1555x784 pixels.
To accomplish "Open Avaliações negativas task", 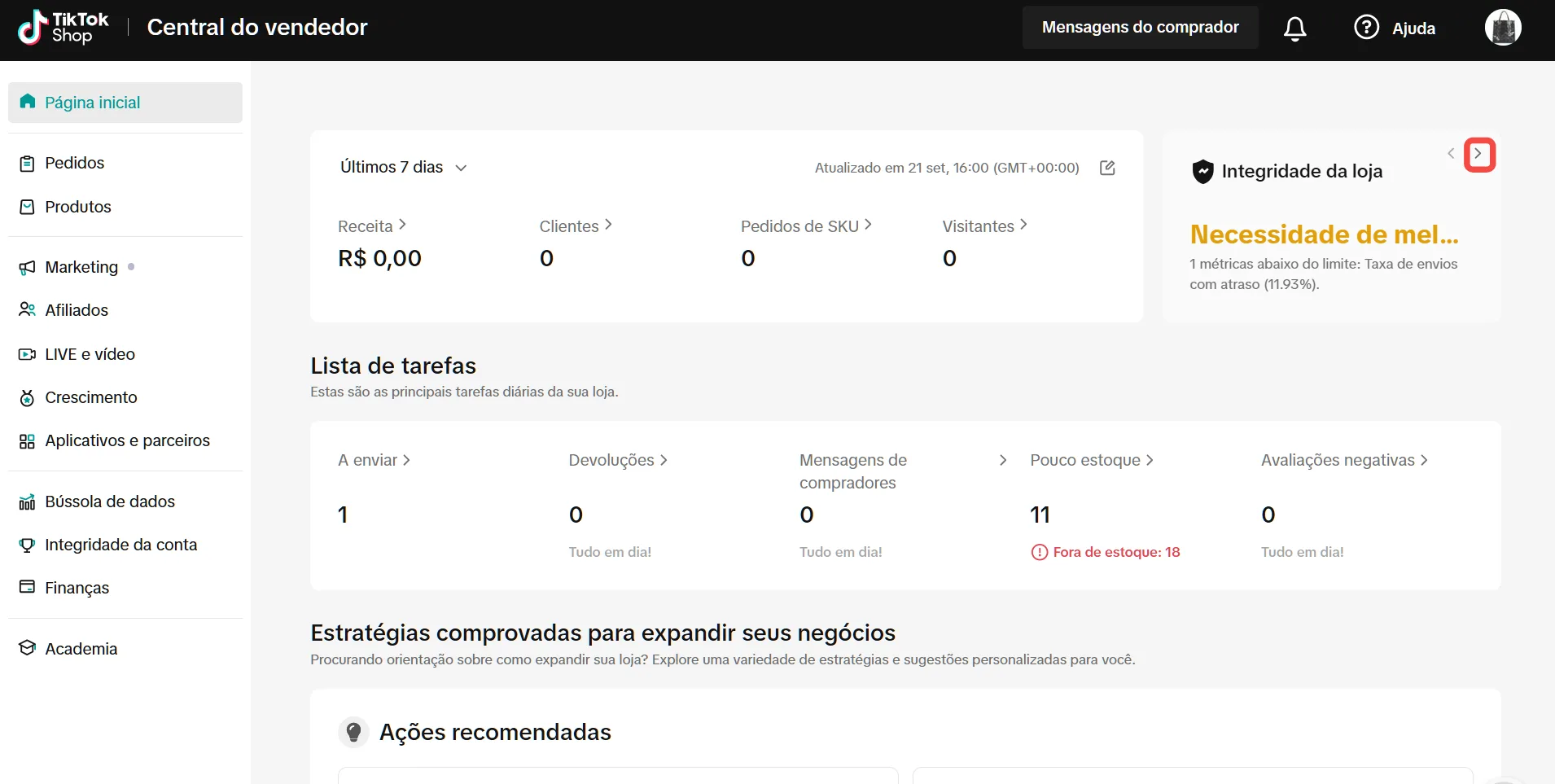I will point(1344,460).
